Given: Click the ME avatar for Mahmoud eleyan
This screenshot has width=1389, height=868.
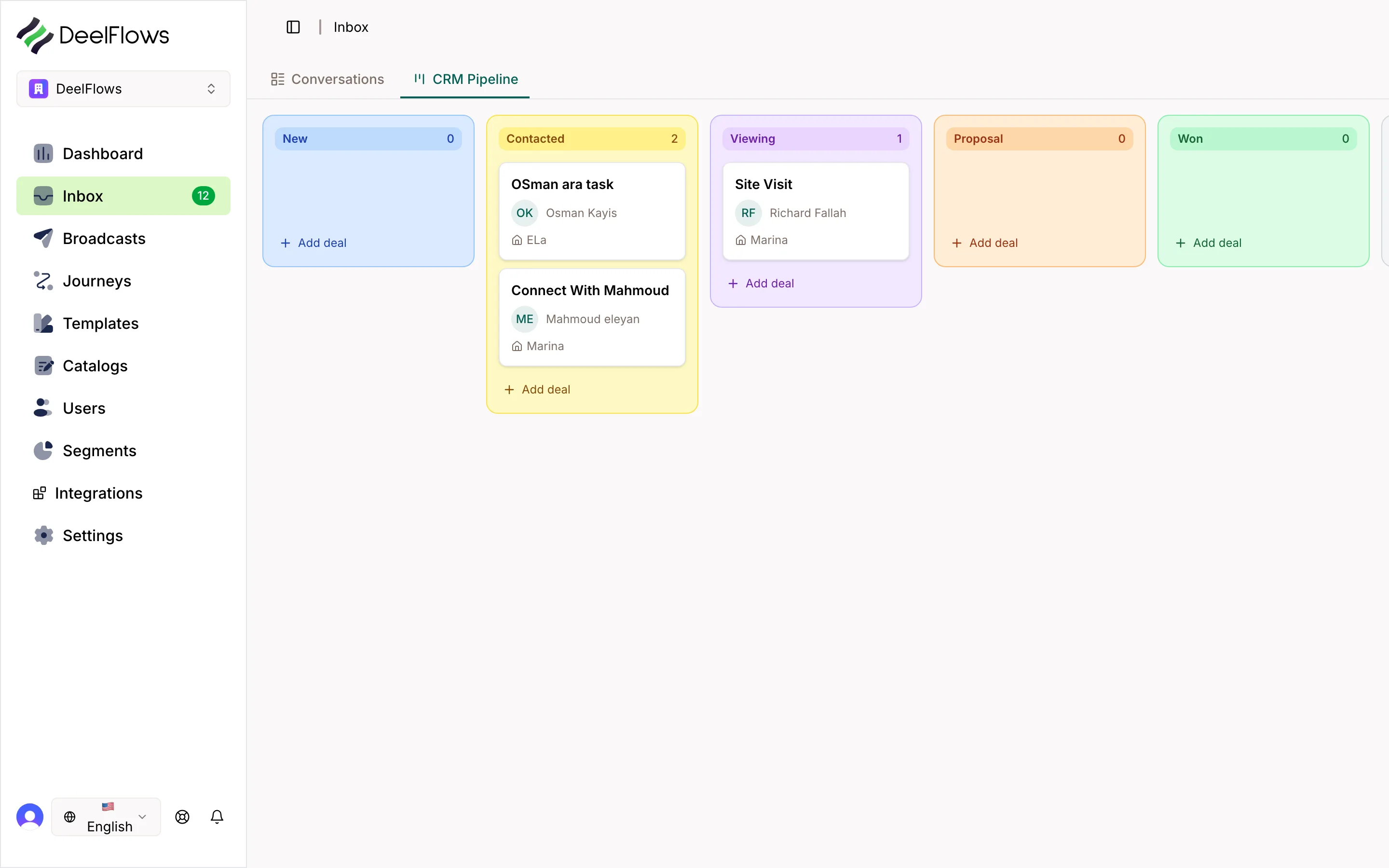Looking at the screenshot, I should [524, 319].
